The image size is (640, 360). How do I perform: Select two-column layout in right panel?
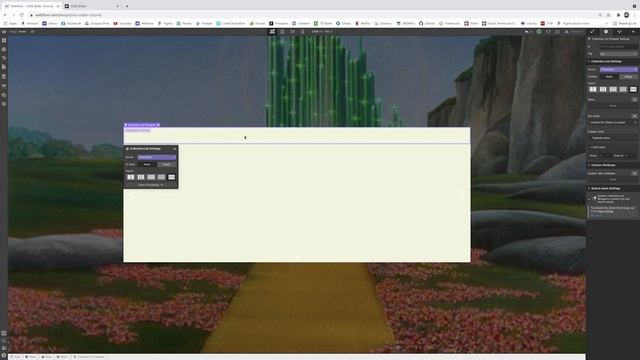[593, 89]
